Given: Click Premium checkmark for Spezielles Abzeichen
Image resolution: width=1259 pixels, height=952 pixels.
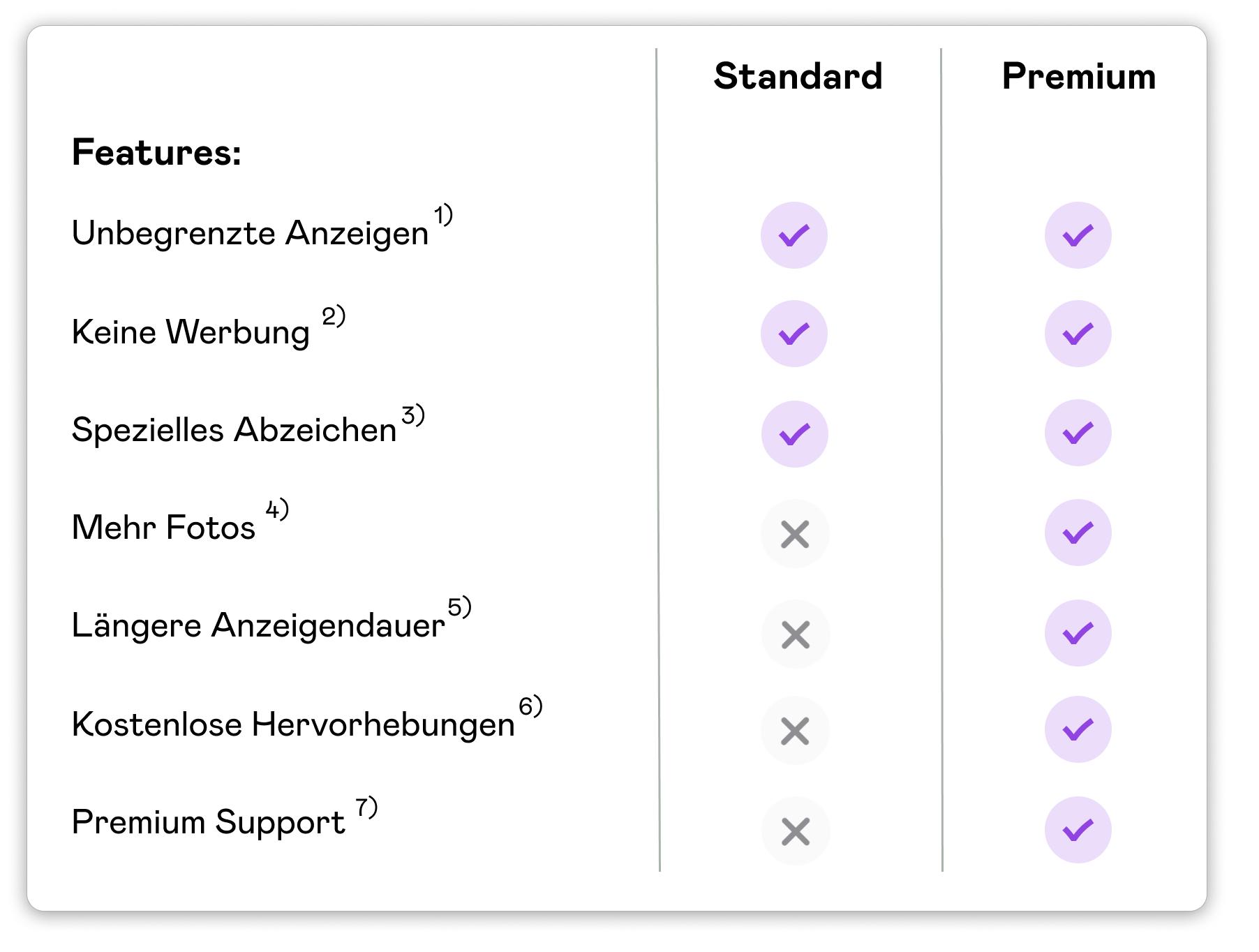Looking at the screenshot, I should (1078, 433).
